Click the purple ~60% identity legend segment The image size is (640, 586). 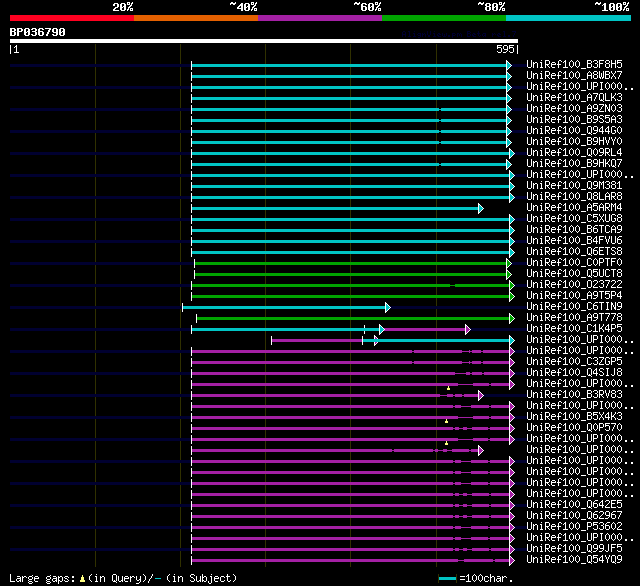coord(320,18)
